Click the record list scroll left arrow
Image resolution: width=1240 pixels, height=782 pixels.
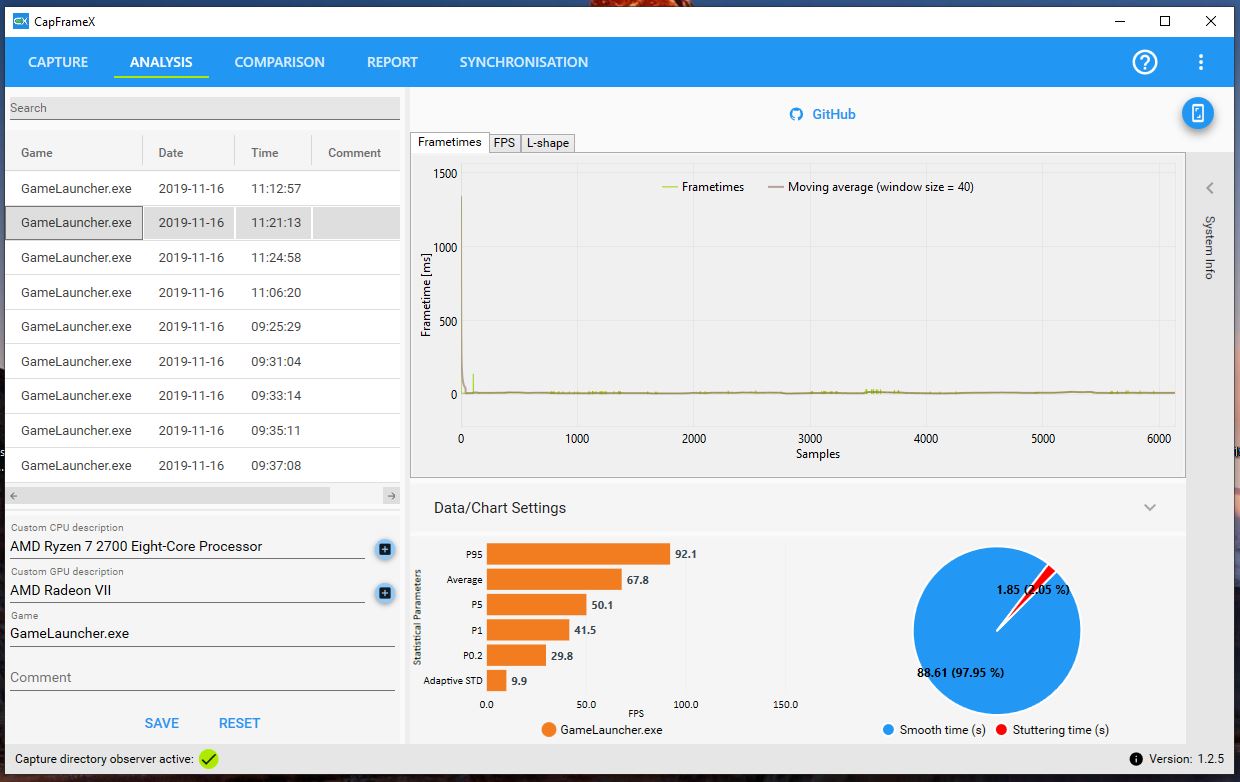[13, 496]
